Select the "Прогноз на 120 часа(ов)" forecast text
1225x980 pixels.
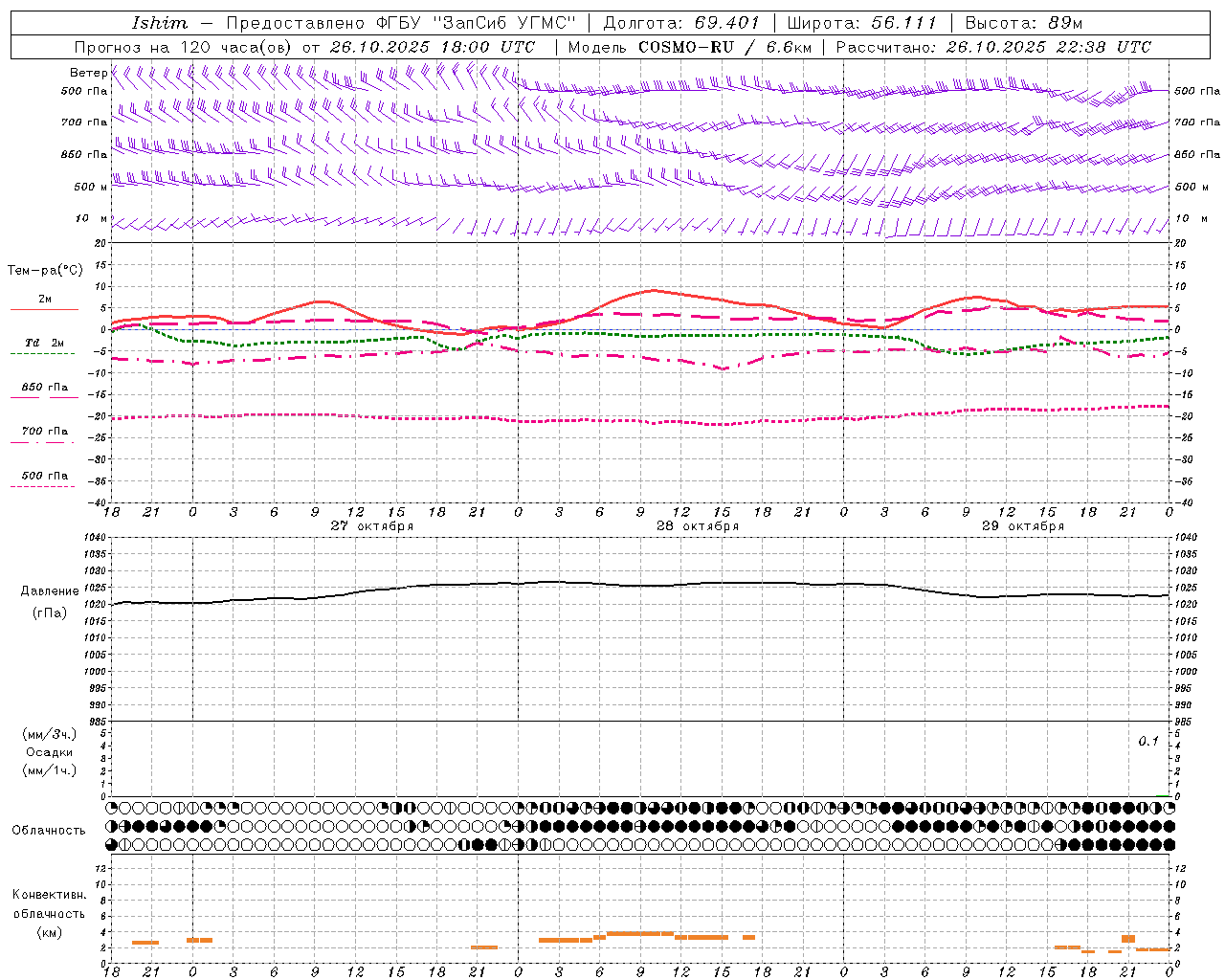(x=184, y=47)
